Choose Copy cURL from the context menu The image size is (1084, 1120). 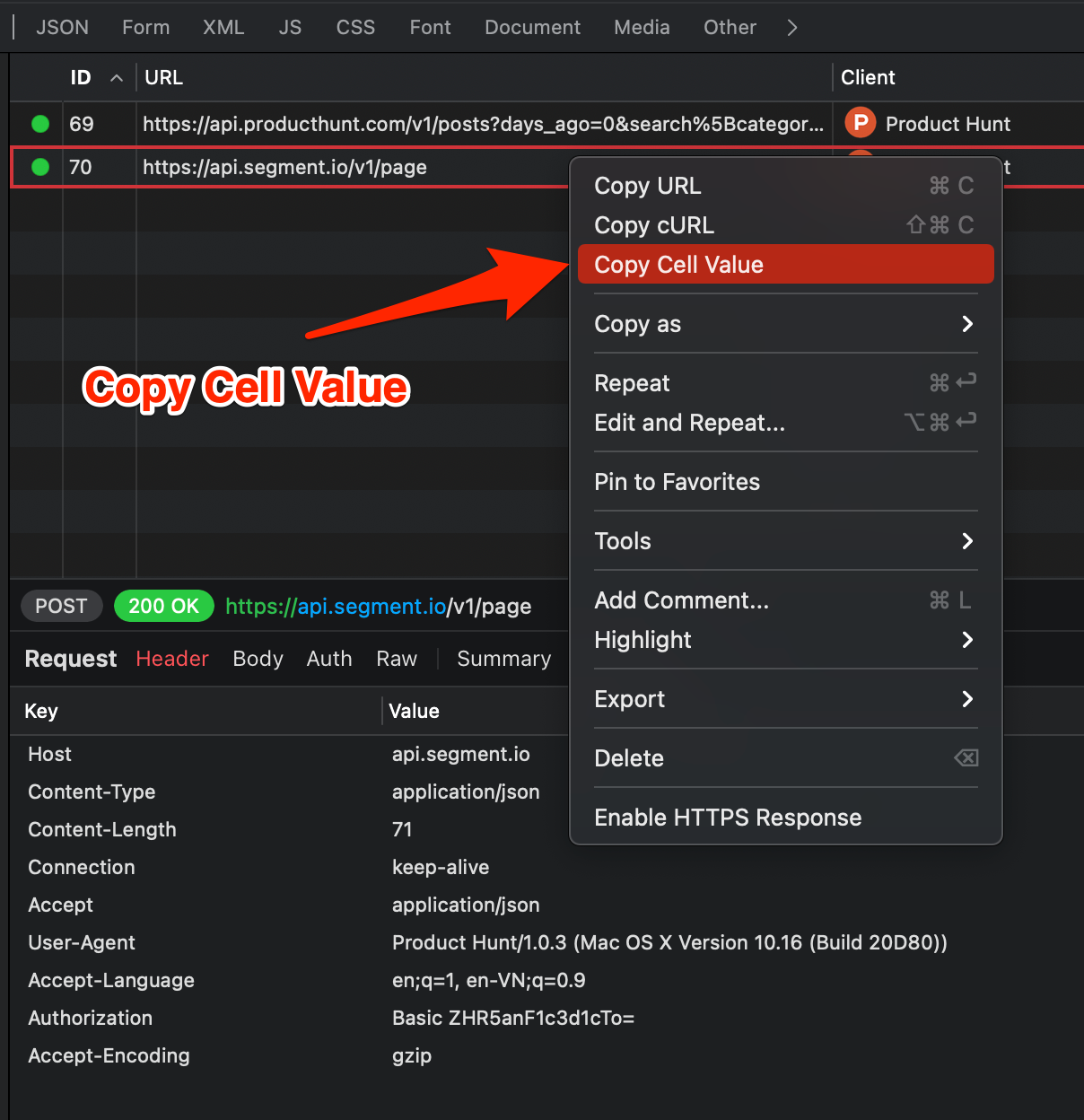tap(785, 225)
